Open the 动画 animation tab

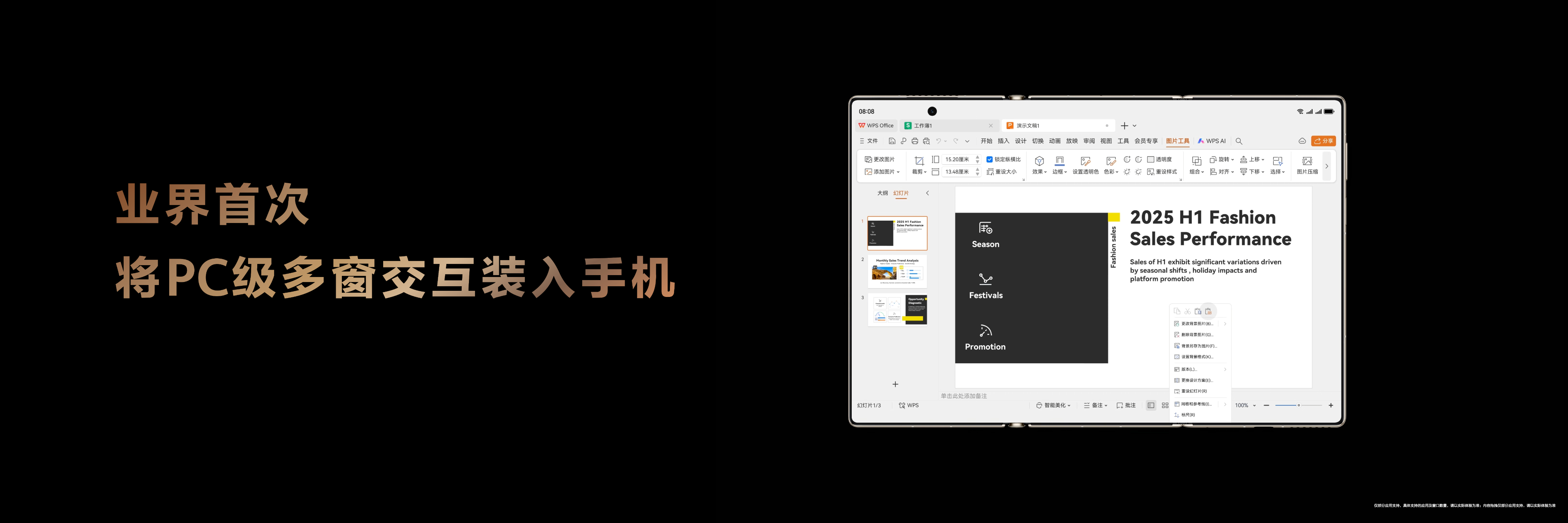click(x=1055, y=141)
